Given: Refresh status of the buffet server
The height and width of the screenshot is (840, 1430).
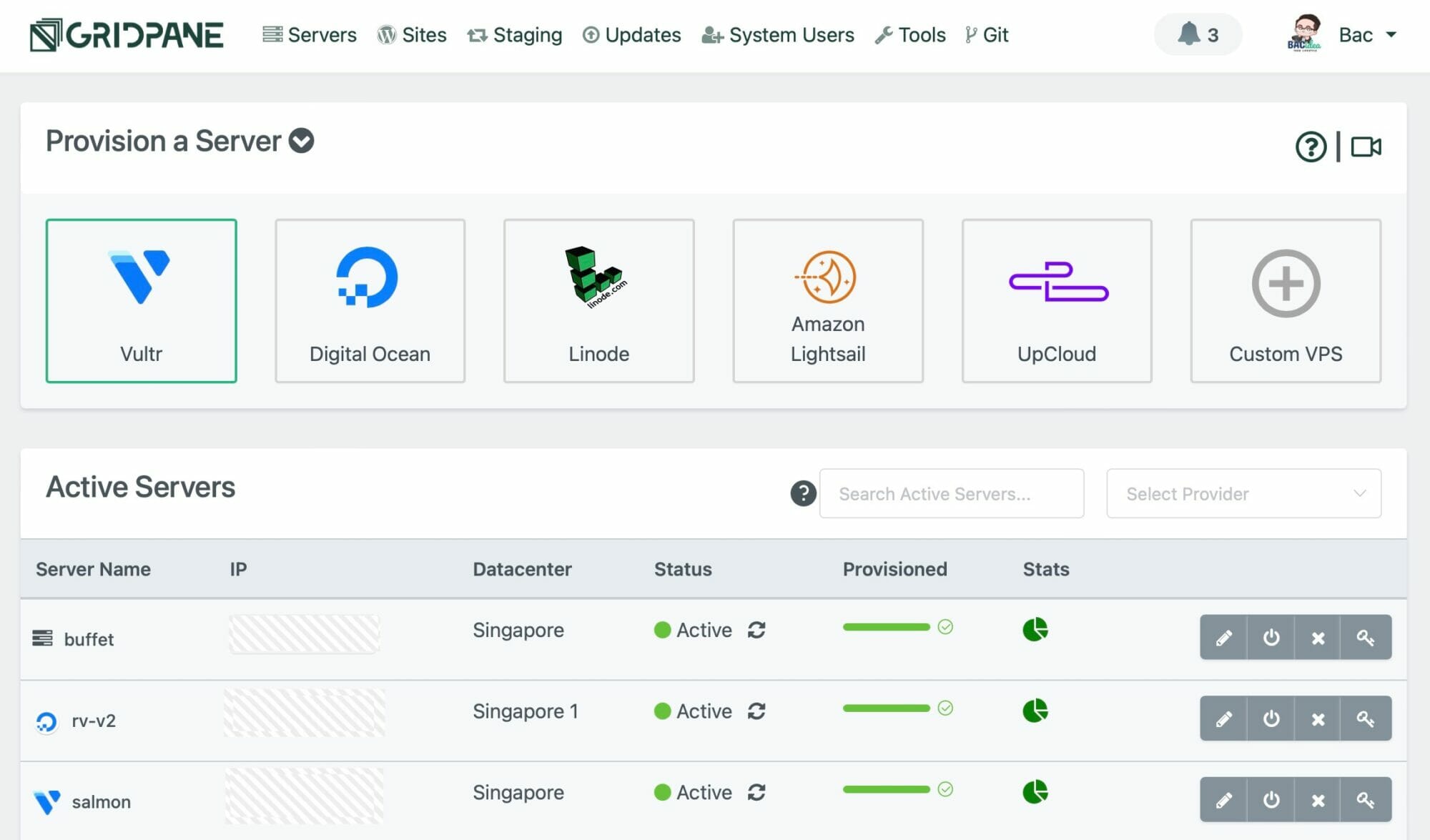Looking at the screenshot, I should click(756, 630).
